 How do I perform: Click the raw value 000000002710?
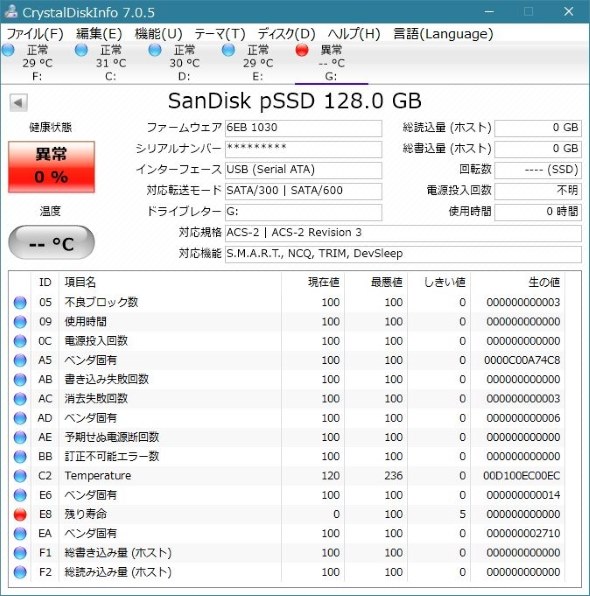click(x=523, y=534)
